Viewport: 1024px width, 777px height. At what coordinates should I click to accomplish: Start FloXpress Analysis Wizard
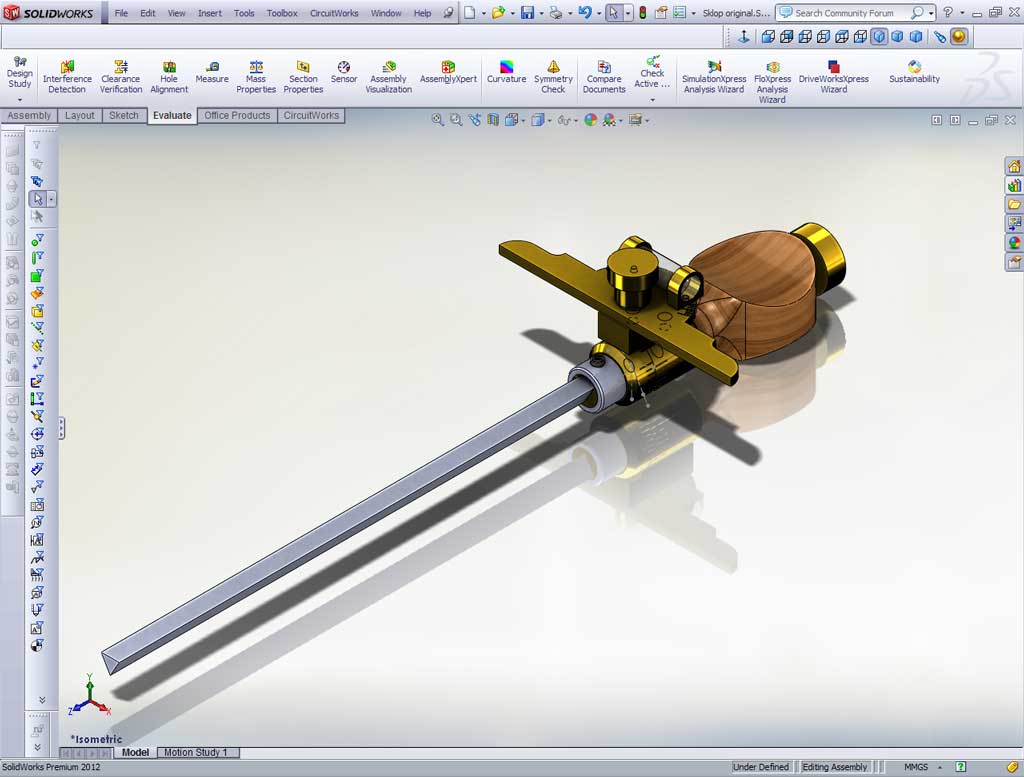coord(772,82)
